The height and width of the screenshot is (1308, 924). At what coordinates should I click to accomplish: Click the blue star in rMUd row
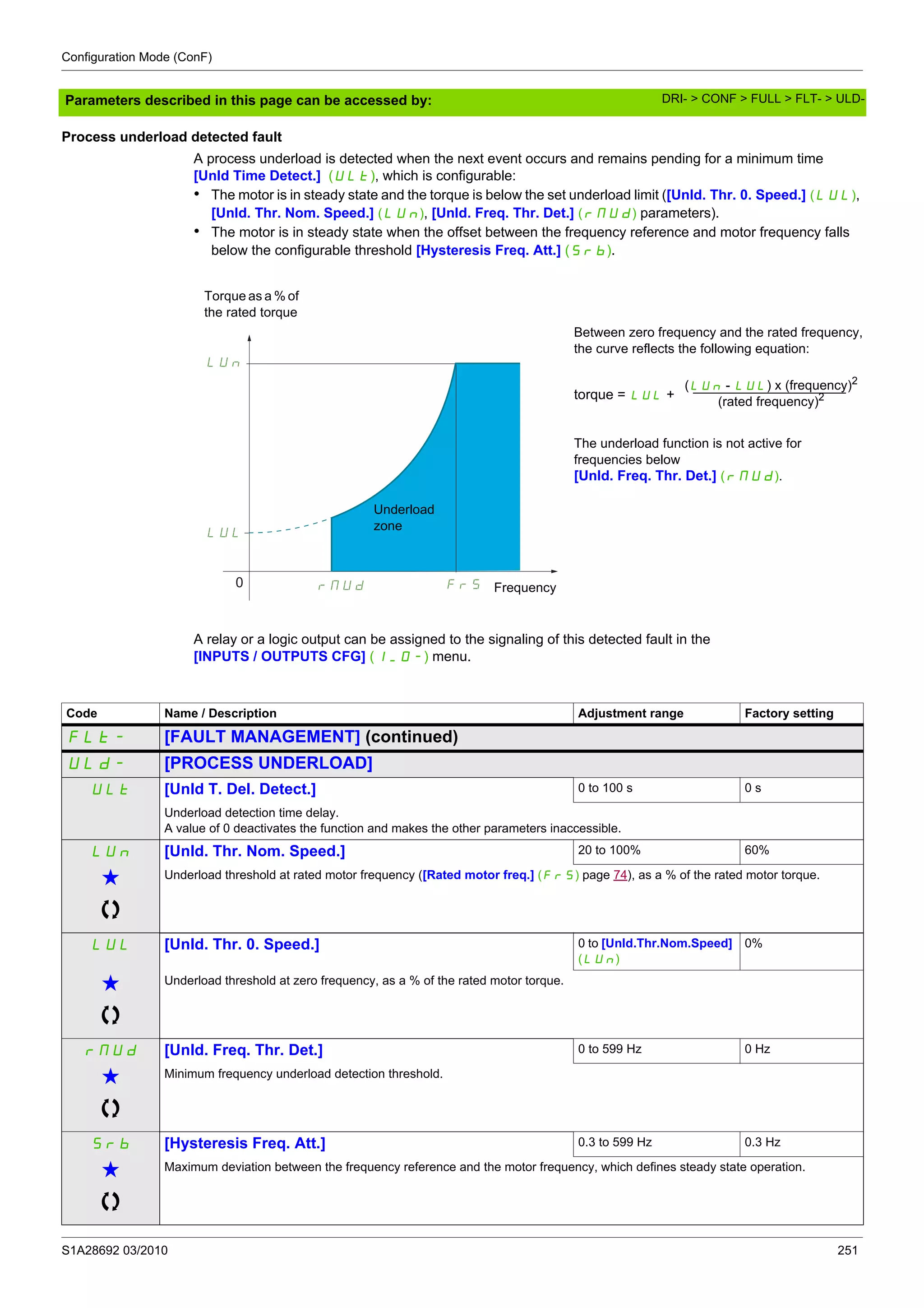(x=111, y=1076)
